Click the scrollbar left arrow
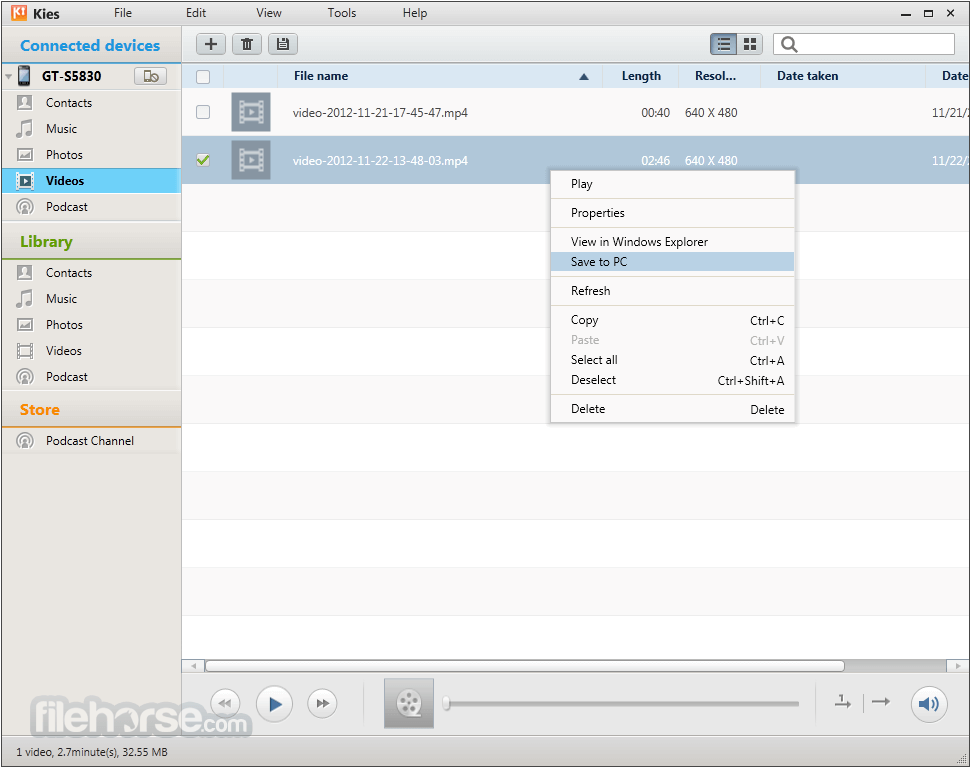 [193, 666]
